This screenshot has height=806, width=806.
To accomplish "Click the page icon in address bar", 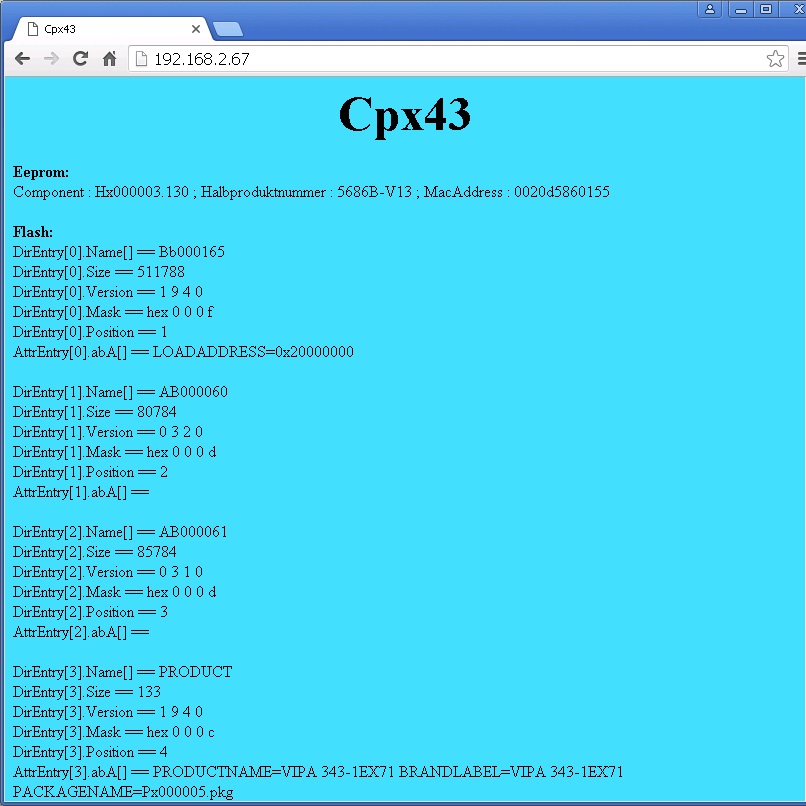I will pos(141,59).
